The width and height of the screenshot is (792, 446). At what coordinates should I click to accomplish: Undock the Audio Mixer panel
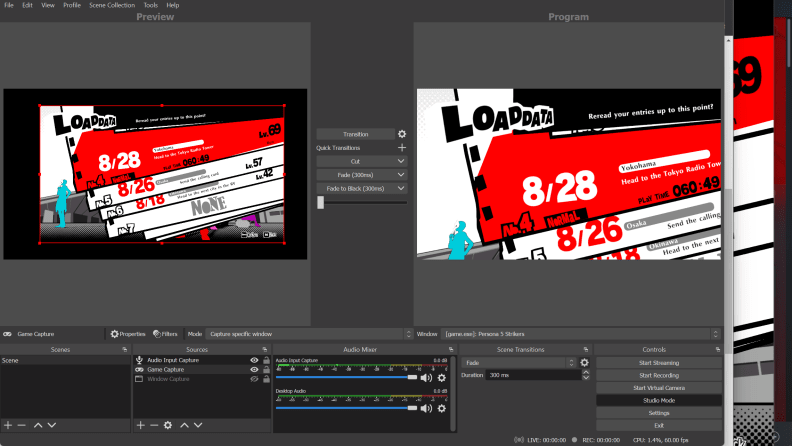451,350
